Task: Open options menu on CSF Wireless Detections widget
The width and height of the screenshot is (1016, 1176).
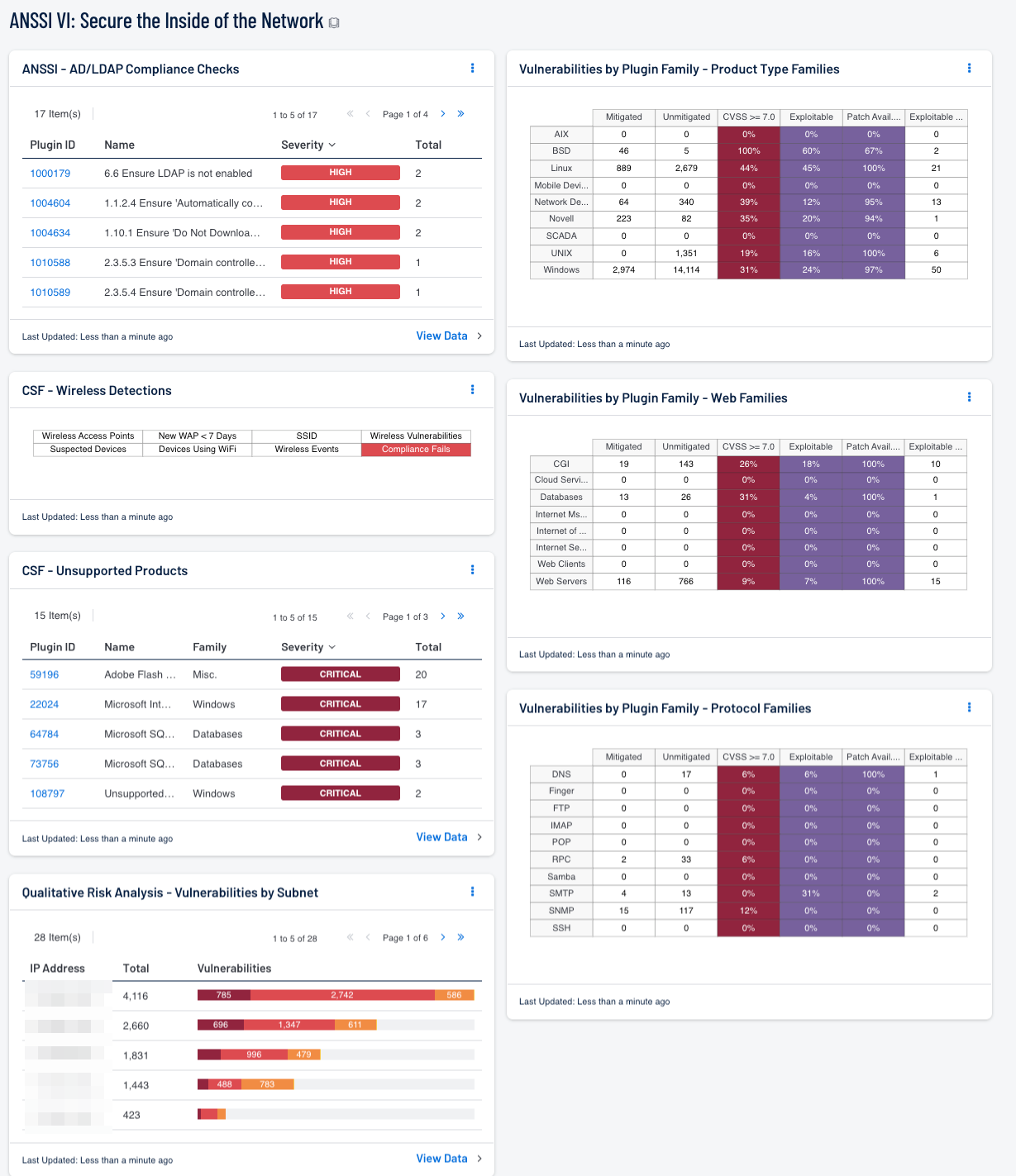Action: click(472, 390)
